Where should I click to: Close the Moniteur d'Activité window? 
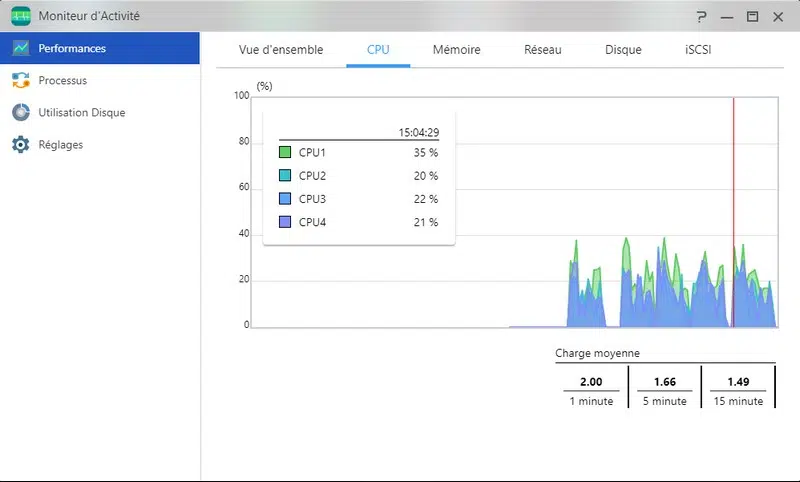click(x=778, y=17)
